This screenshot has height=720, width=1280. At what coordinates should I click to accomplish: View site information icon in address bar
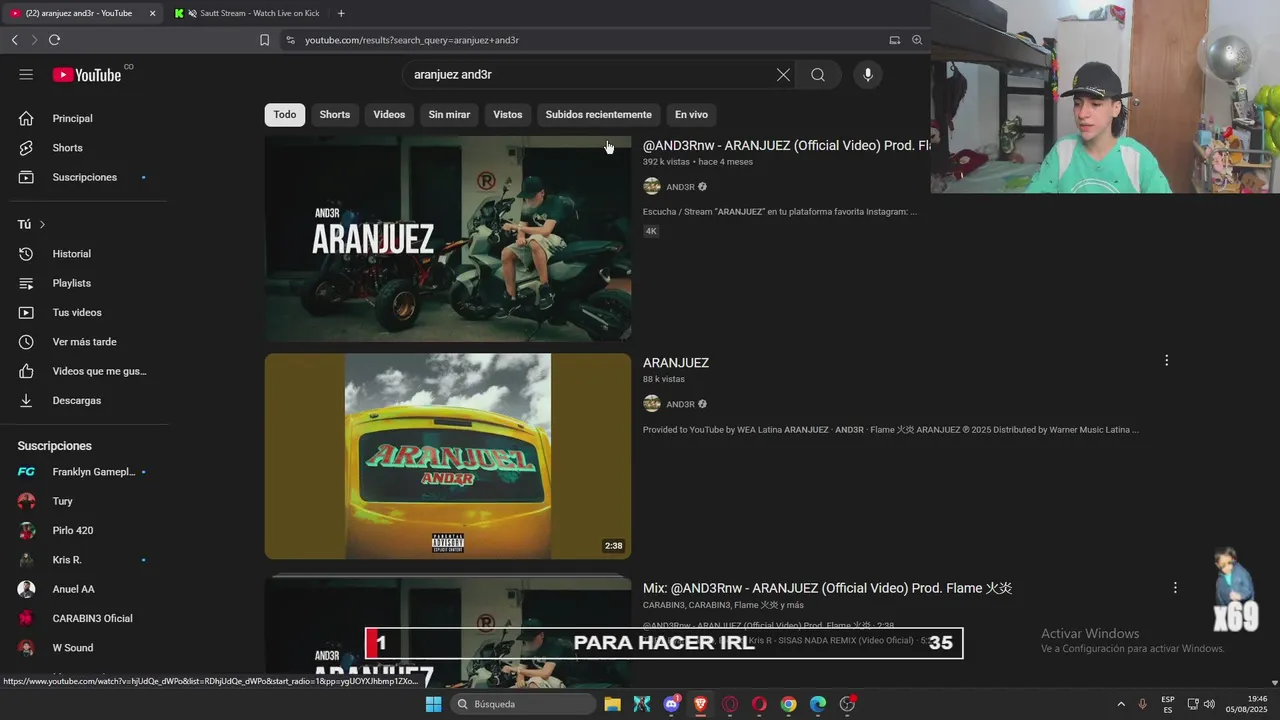point(290,40)
